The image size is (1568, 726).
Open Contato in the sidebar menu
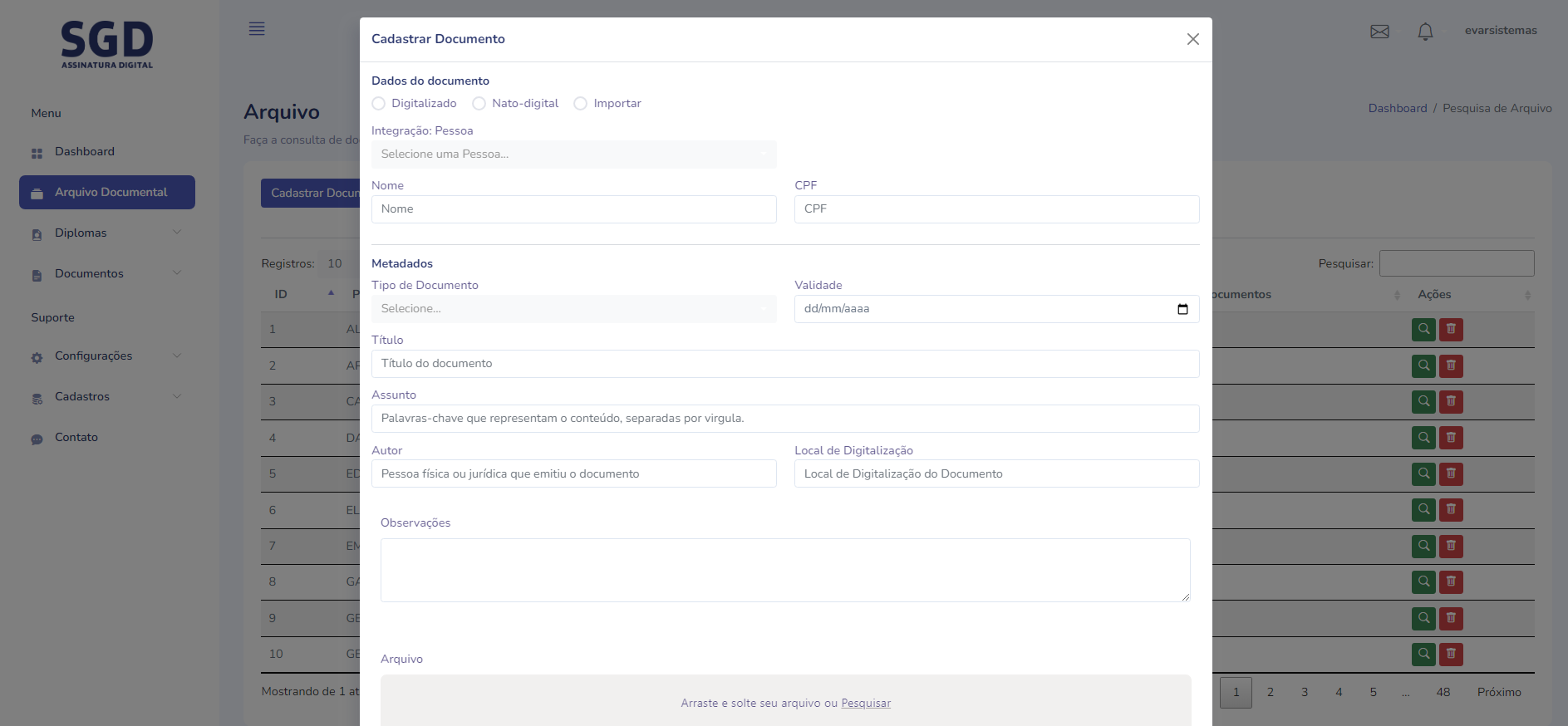click(76, 438)
